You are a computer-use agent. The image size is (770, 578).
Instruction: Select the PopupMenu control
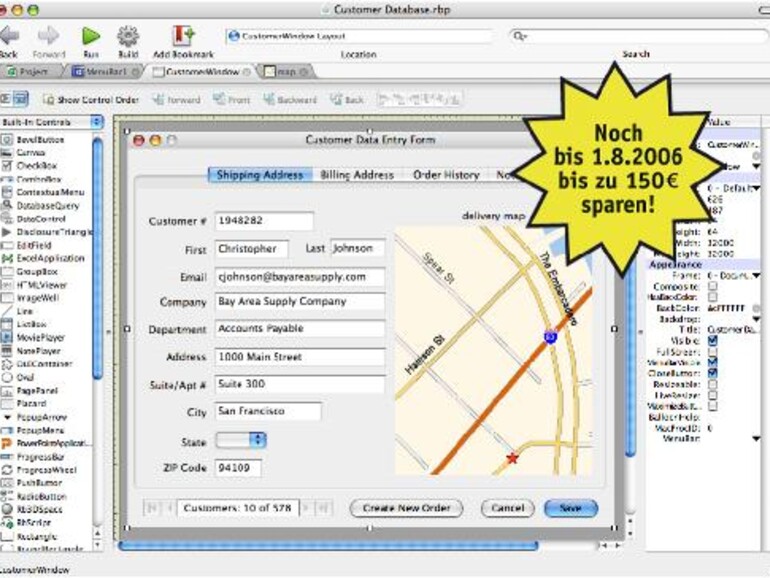tap(40, 430)
